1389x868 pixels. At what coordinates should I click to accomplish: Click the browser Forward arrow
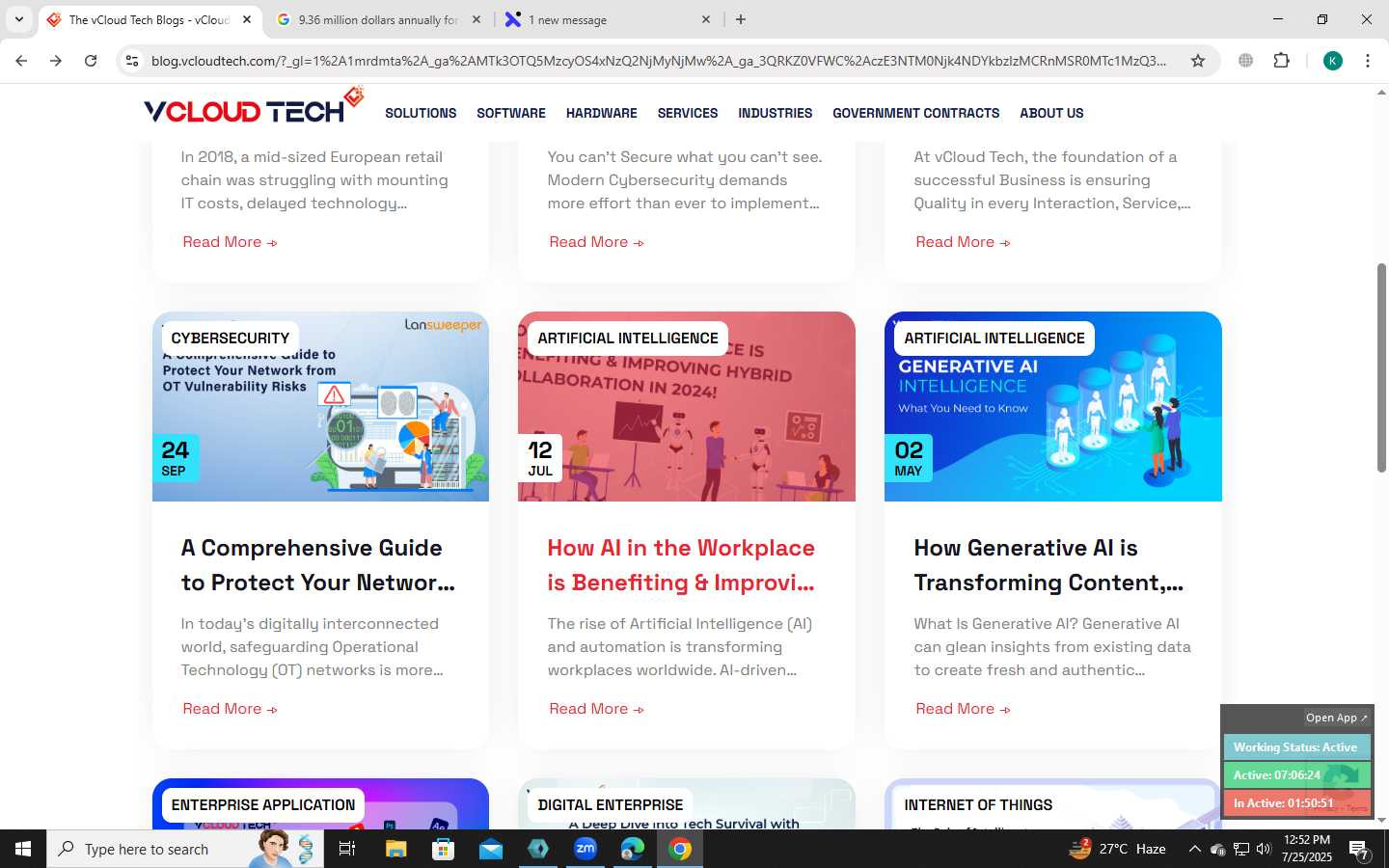(x=56, y=61)
